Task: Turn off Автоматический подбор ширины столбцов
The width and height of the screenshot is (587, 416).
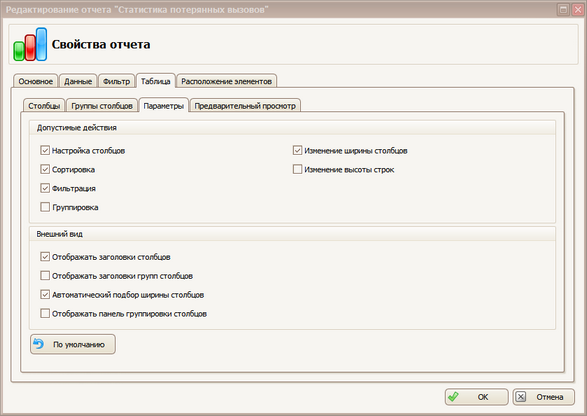Action: pyautogui.click(x=45, y=295)
